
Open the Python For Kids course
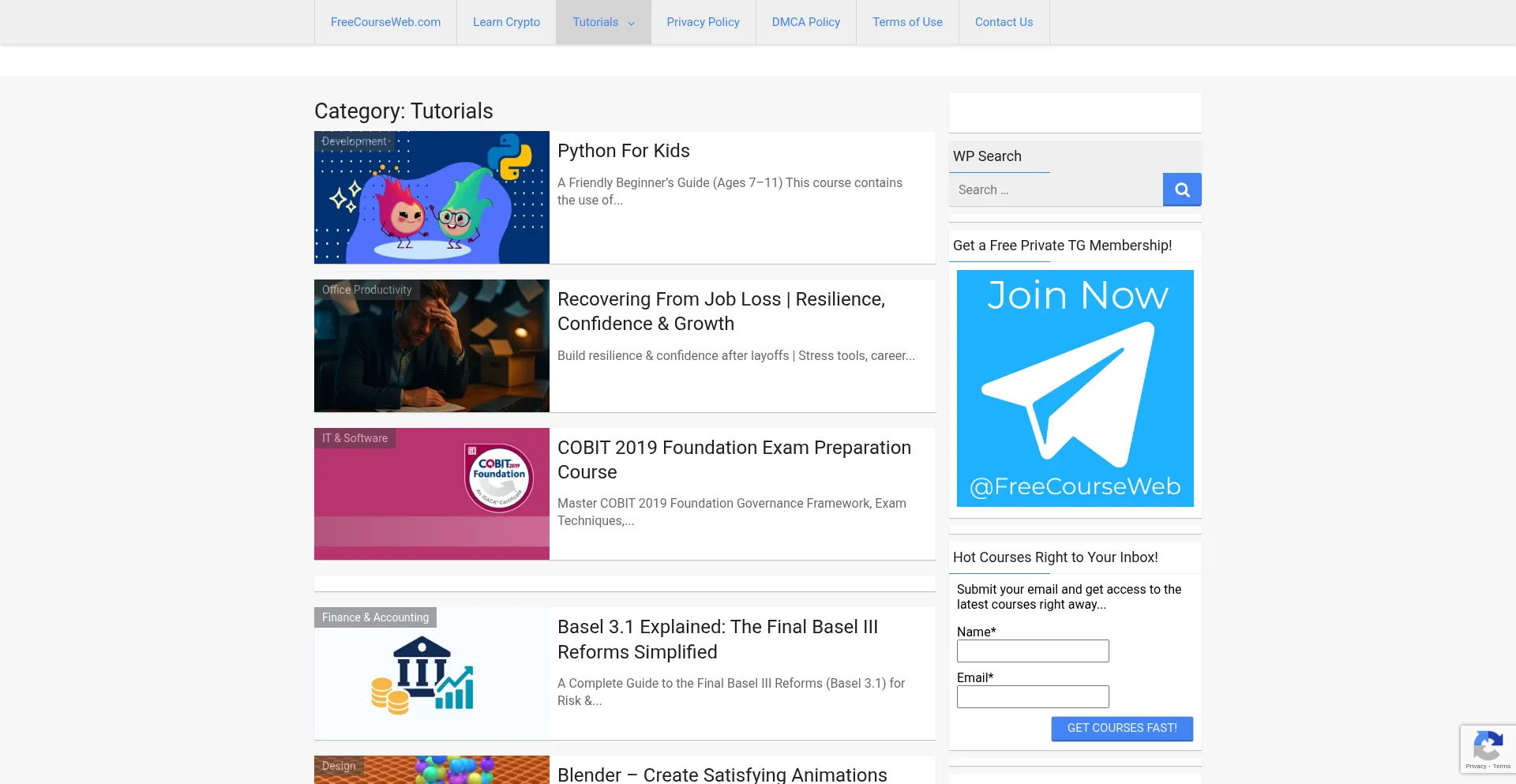point(623,151)
